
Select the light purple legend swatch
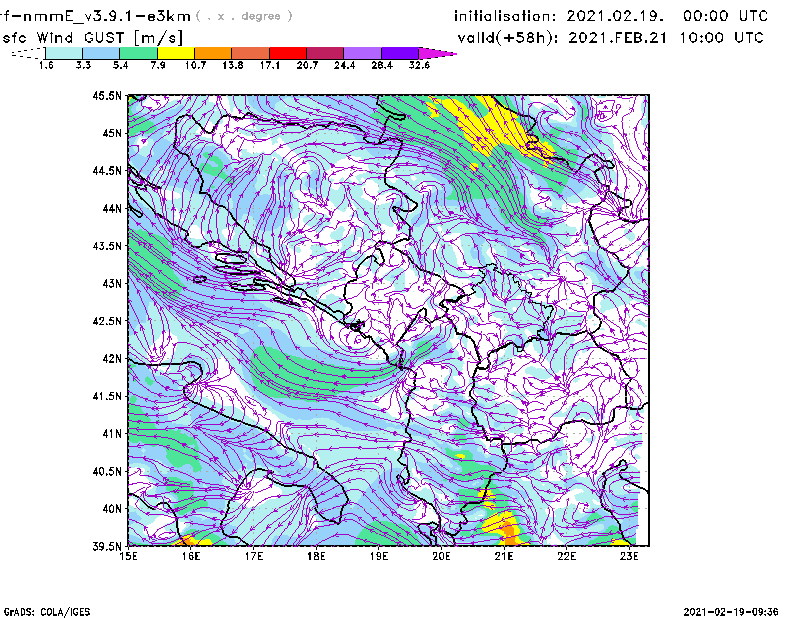pyautogui.click(x=362, y=53)
